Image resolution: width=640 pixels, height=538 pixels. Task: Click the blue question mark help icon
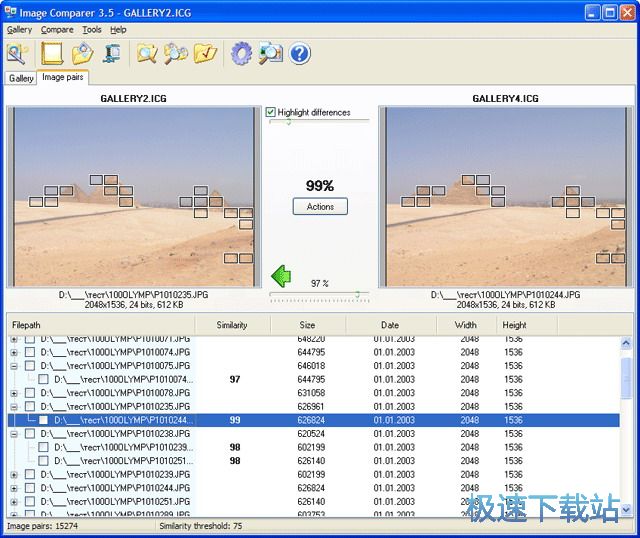coord(300,53)
